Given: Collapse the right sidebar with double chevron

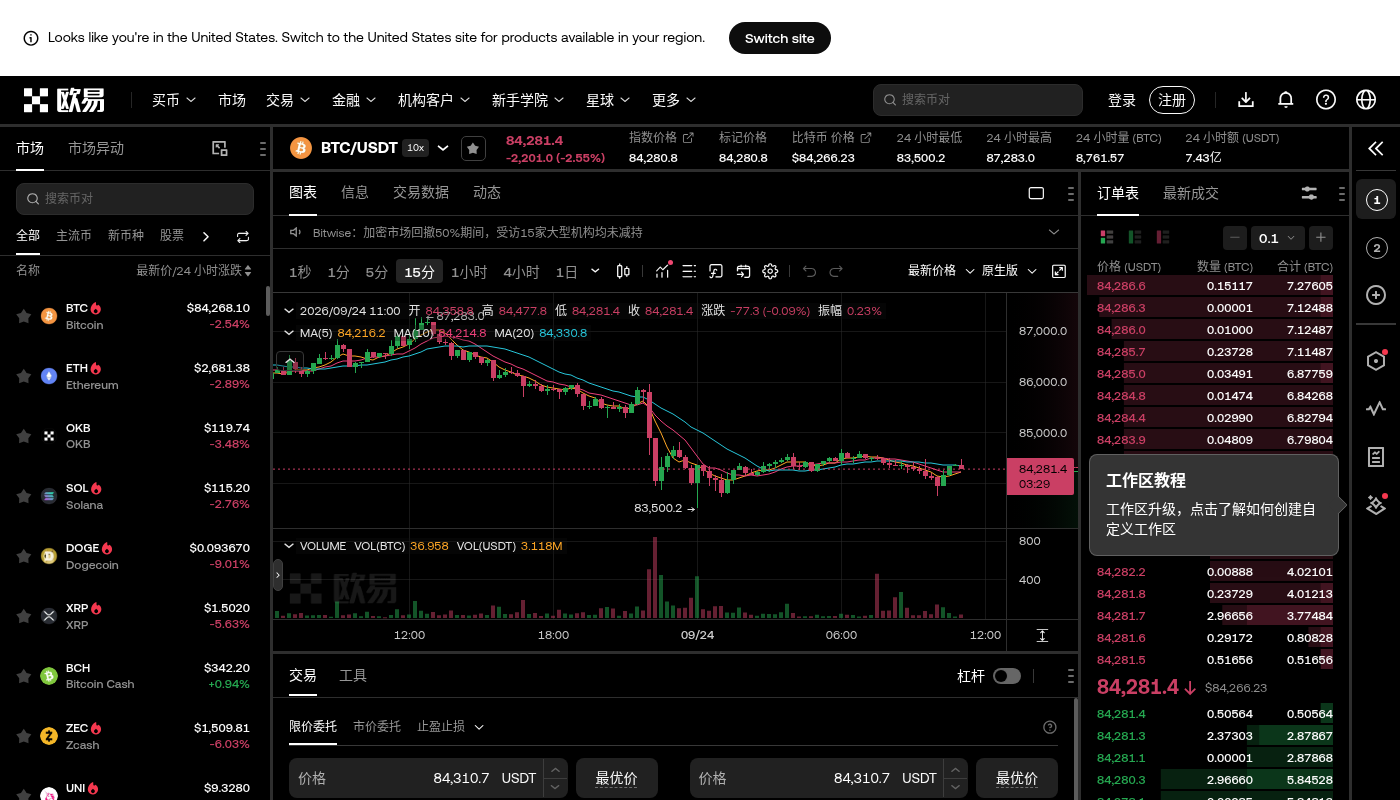Looking at the screenshot, I should pyautogui.click(x=1376, y=149).
